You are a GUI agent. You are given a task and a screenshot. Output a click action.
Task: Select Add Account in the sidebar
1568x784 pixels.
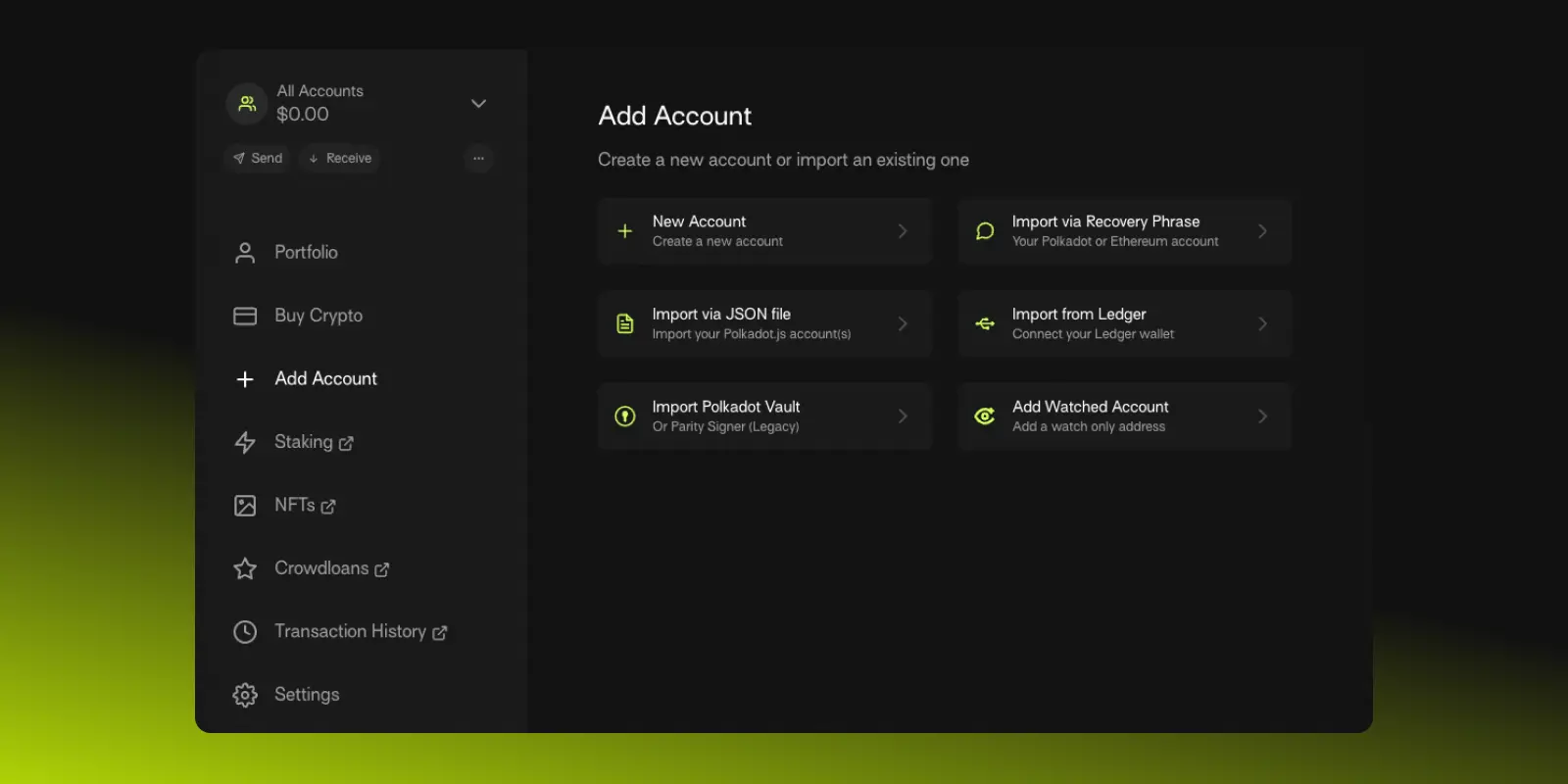[x=325, y=378]
